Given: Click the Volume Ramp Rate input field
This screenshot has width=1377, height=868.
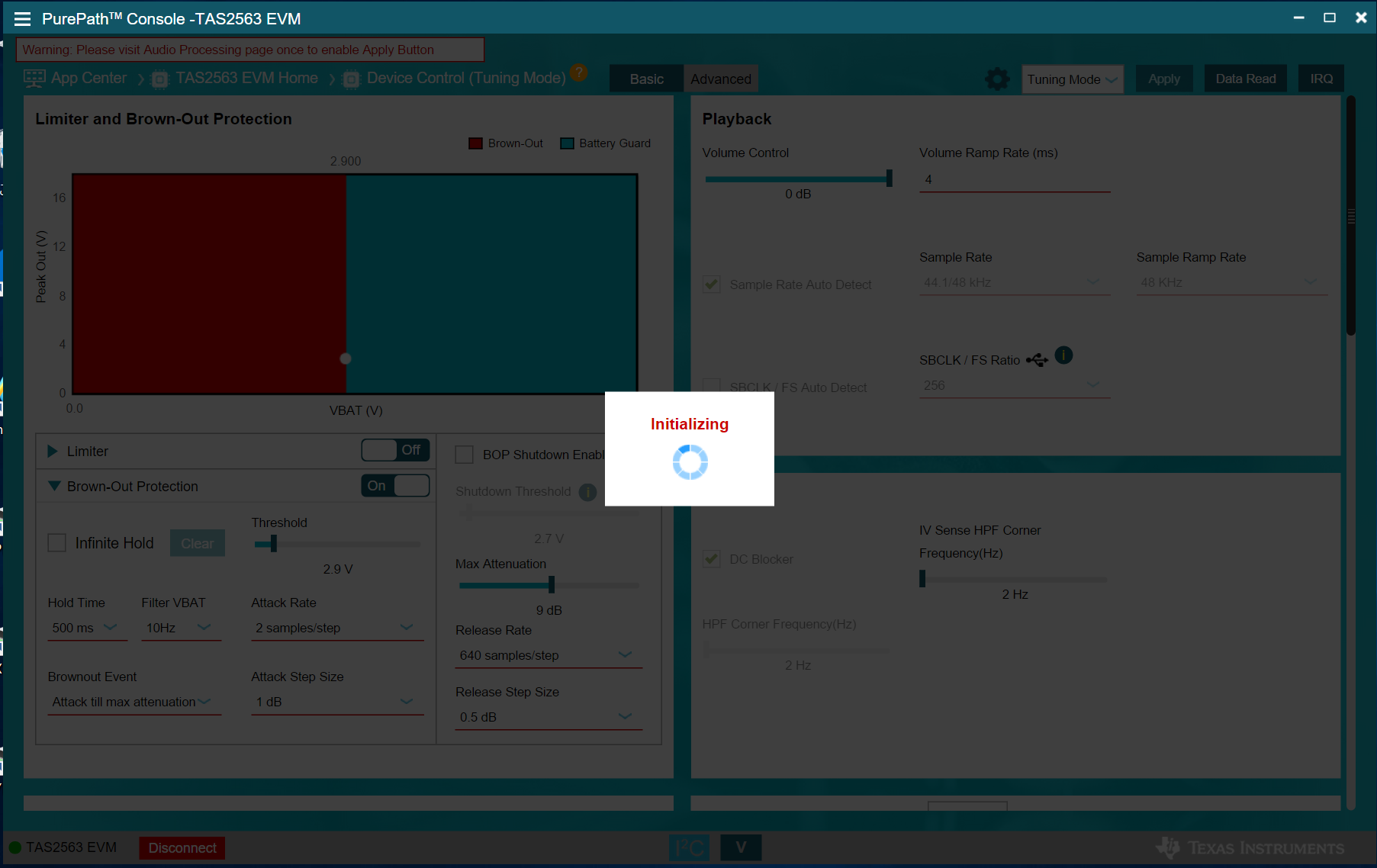Looking at the screenshot, I should pyautogui.click(x=1015, y=180).
